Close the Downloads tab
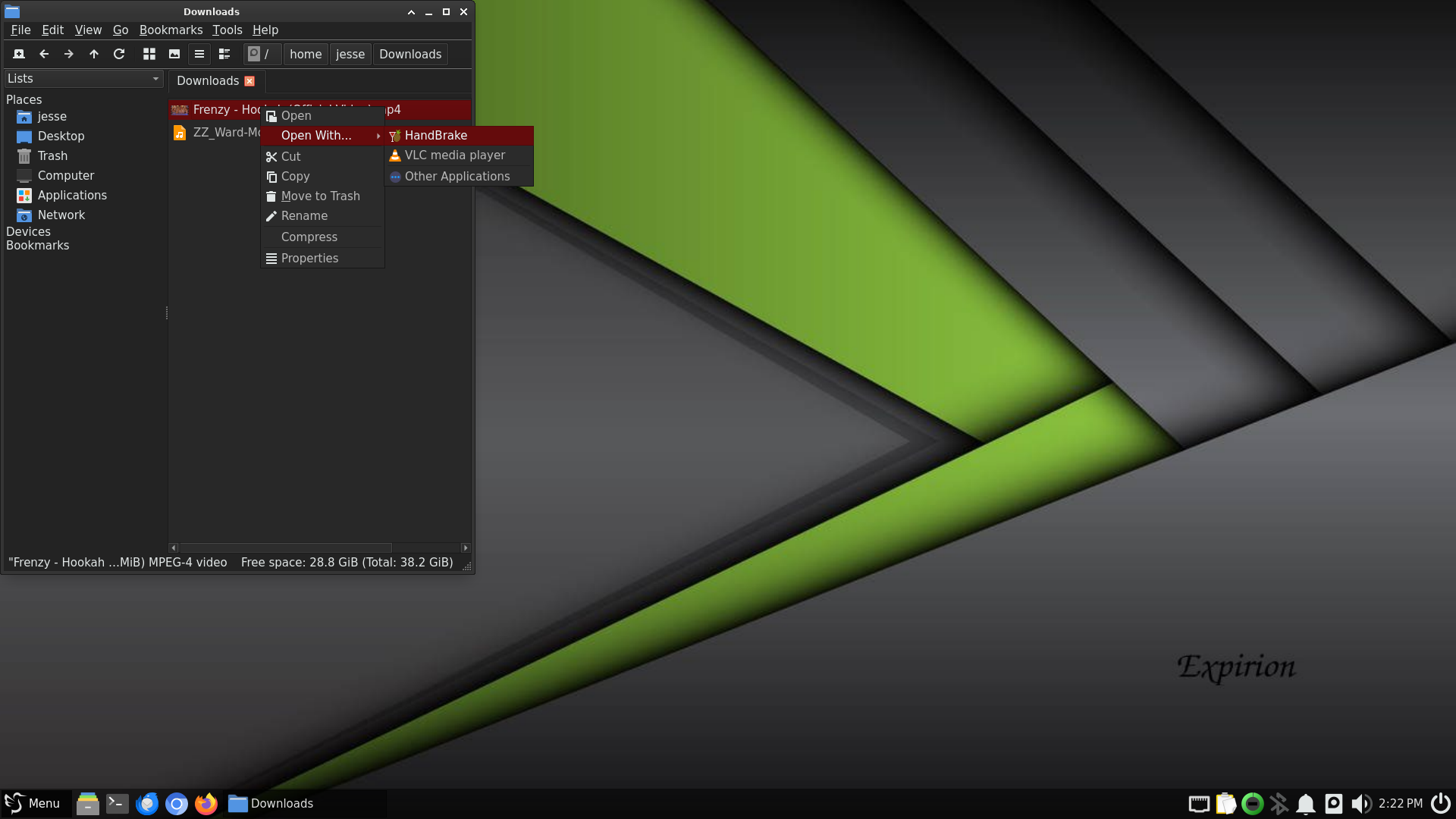 pos(249,81)
